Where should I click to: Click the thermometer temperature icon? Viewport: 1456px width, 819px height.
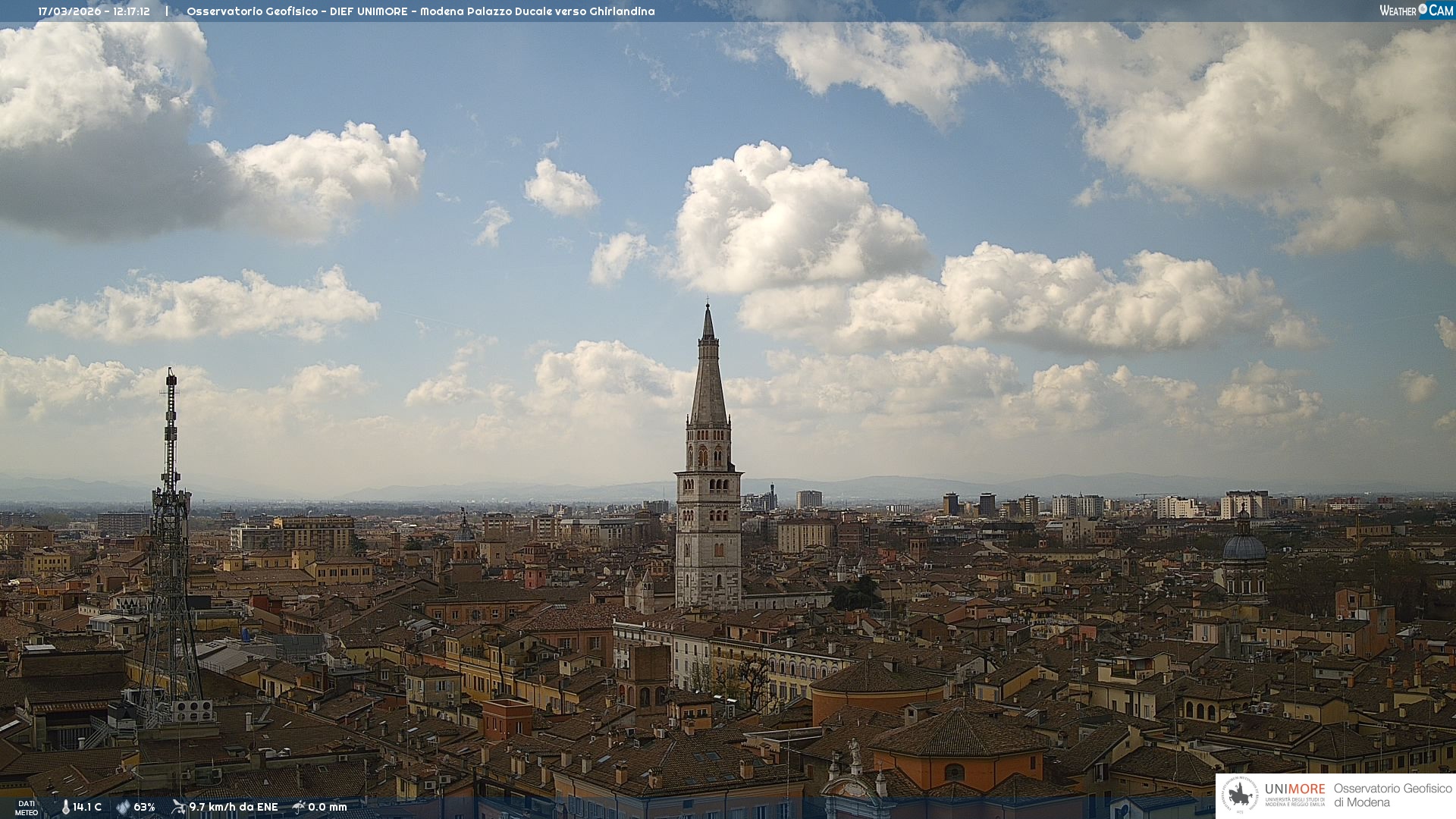coord(65,807)
